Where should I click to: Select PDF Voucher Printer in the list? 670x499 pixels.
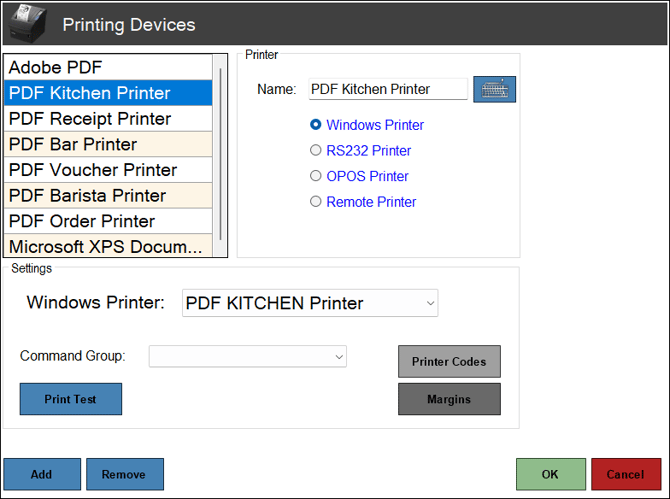(108, 170)
